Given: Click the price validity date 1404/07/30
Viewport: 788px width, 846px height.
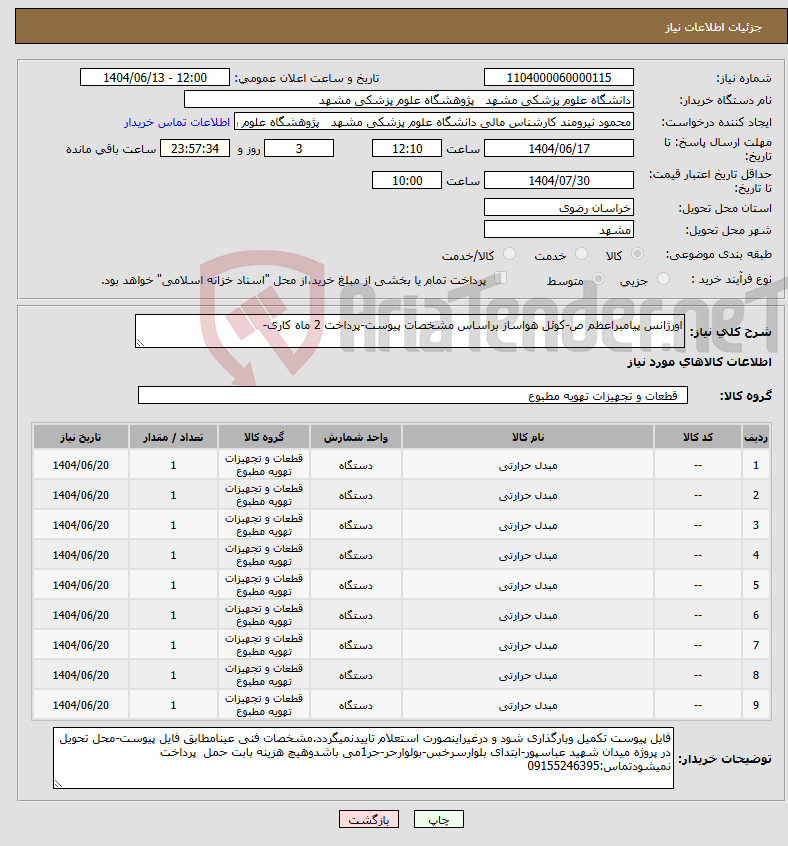Looking at the screenshot, I should click(x=559, y=180).
